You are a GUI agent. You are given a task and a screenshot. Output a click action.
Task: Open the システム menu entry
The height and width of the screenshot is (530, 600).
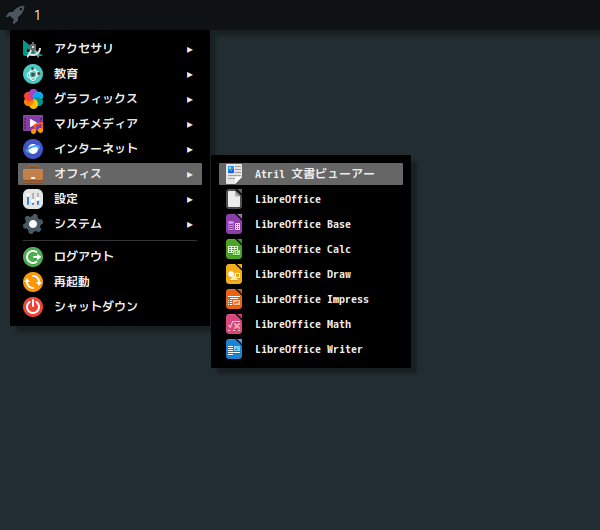(110, 224)
